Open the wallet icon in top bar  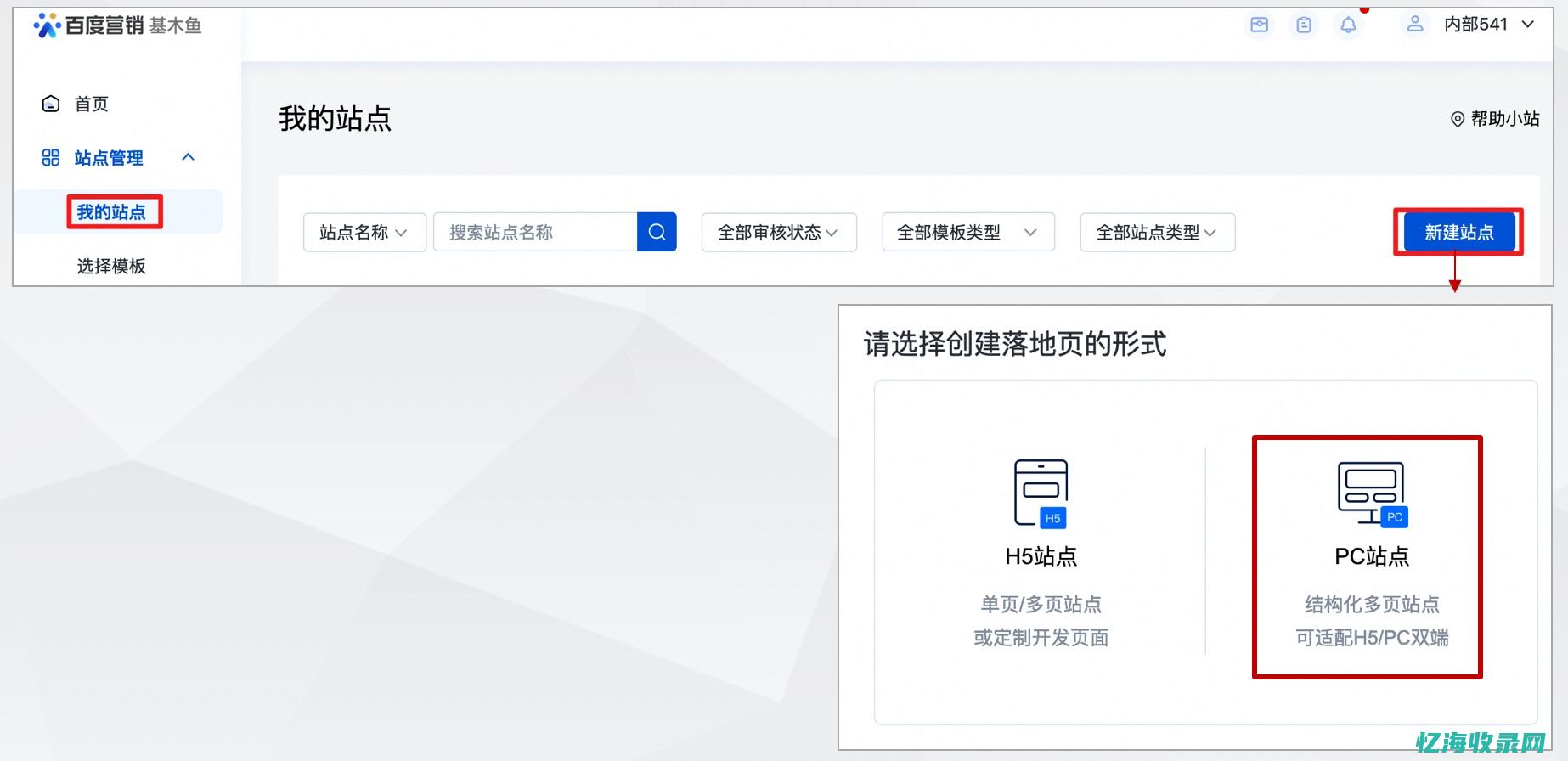tap(1260, 25)
